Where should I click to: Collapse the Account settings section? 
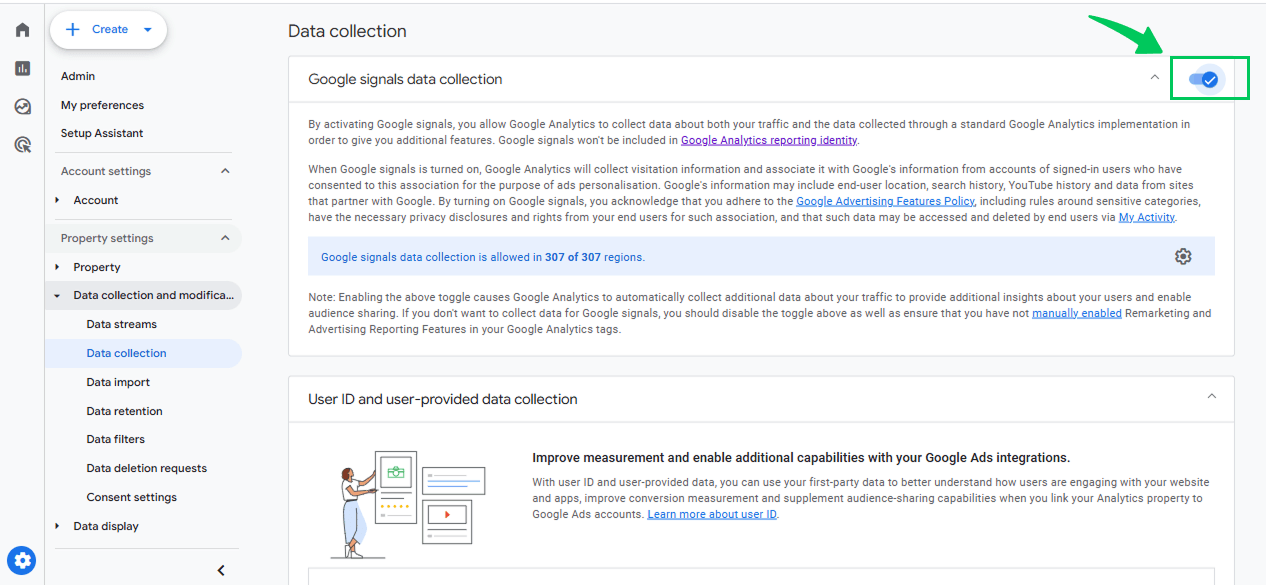point(225,171)
